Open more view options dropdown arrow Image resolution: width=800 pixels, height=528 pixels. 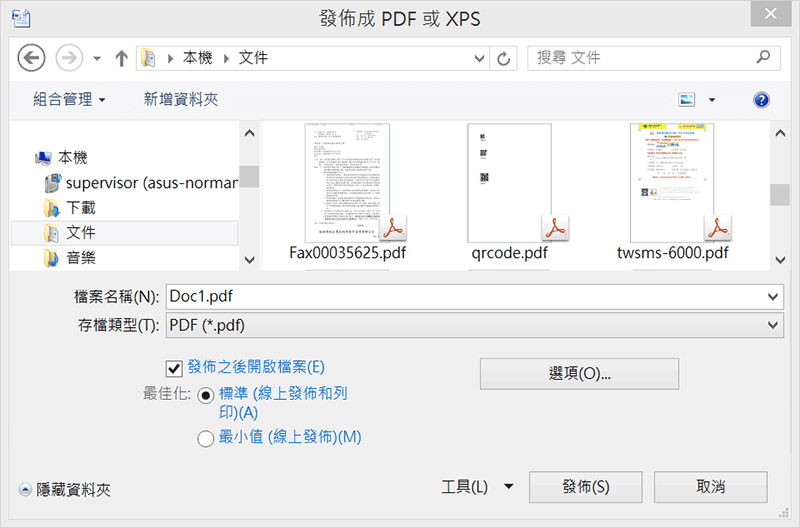[712, 100]
